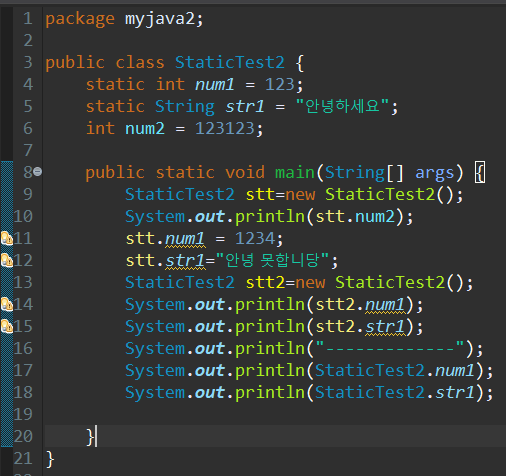Viewport: 506px width, 476px height.
Task: Click the string "안녕하세요" literal
Action: (343, 106)
